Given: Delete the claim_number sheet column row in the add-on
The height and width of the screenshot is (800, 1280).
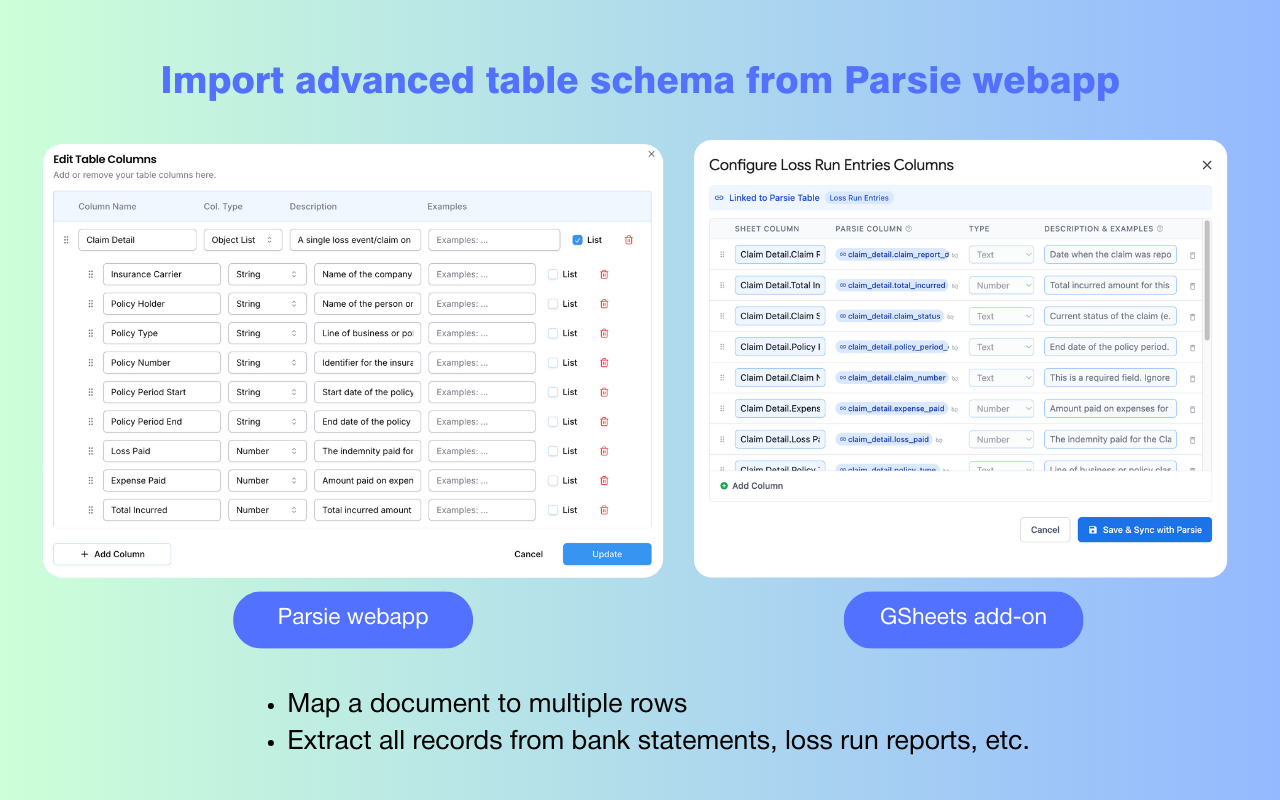Looking at the screenshot, I should click(x=1192, y=378).
